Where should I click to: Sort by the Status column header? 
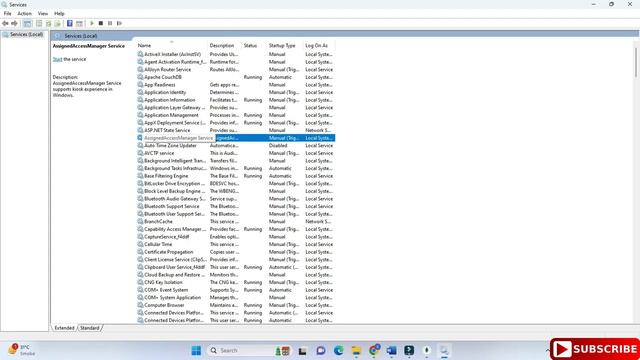254,45
